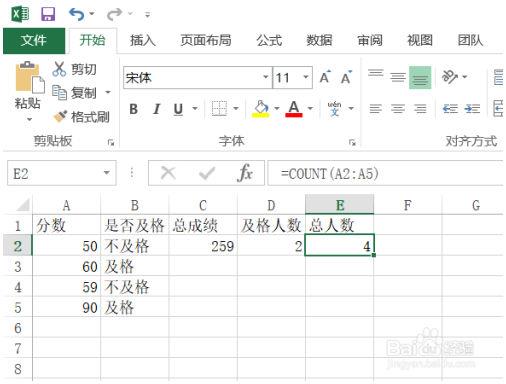The image size is (506, 384).
Task: Click the Decrease Indent button
Action: point(450,109)
